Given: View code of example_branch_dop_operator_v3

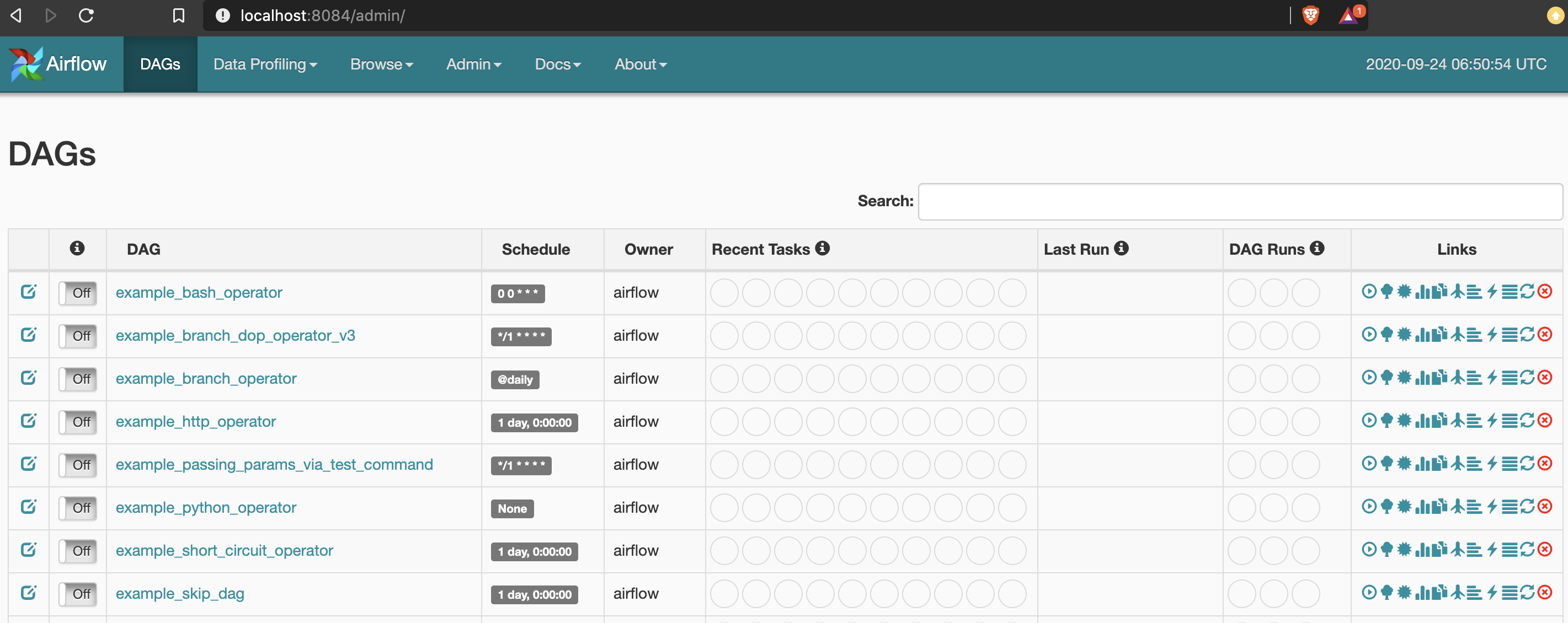Looking at the screenshot, I should coord(1492,335).
